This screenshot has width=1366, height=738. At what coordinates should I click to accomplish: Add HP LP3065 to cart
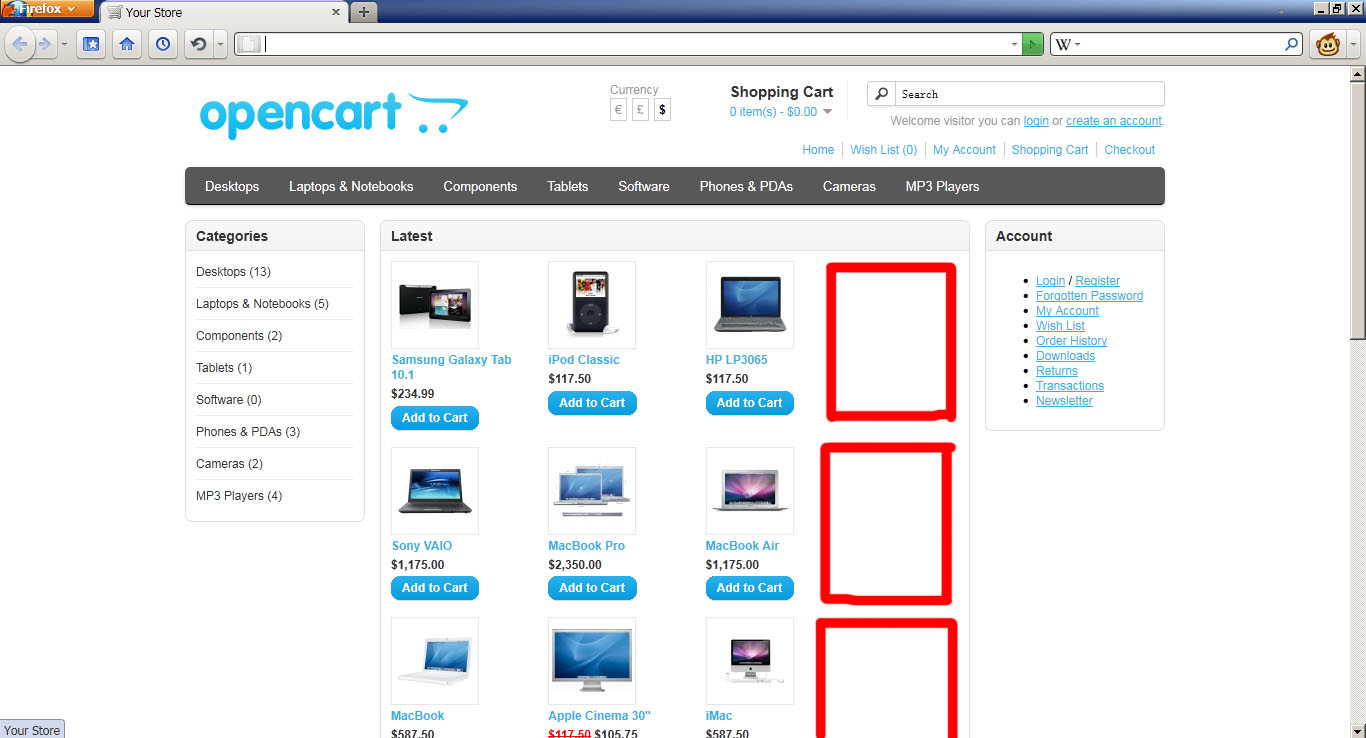pos(750,403)
